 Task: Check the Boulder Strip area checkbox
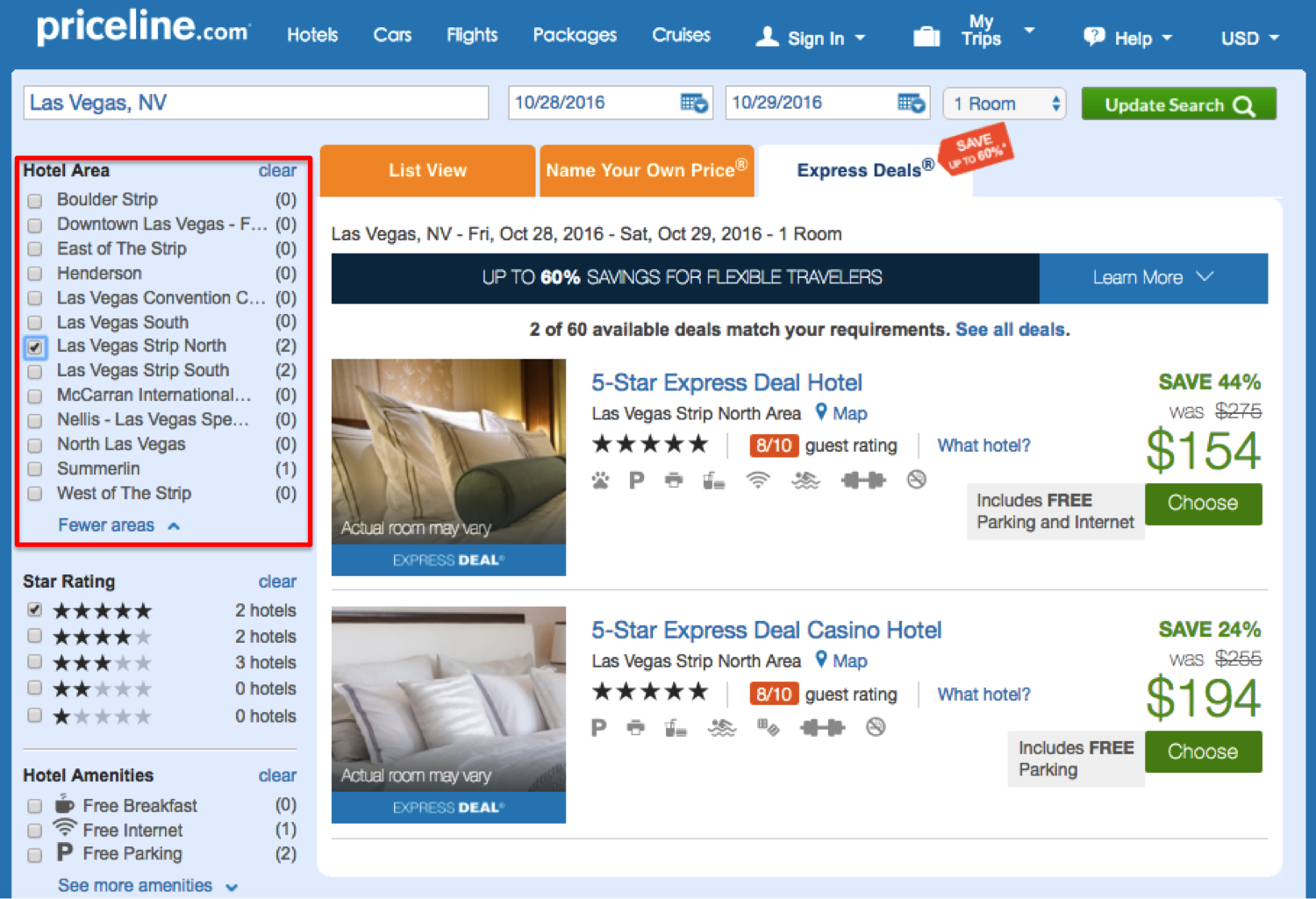35,201
